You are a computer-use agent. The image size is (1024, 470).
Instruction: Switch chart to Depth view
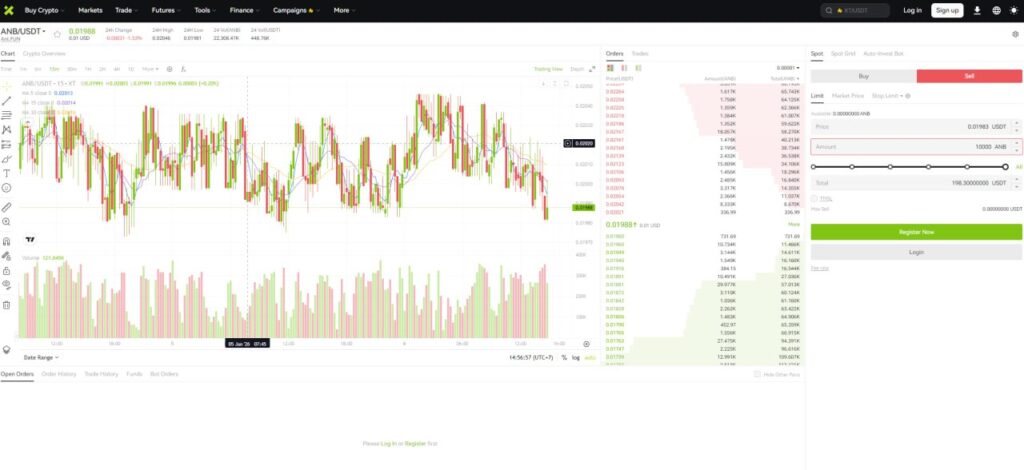577,69
